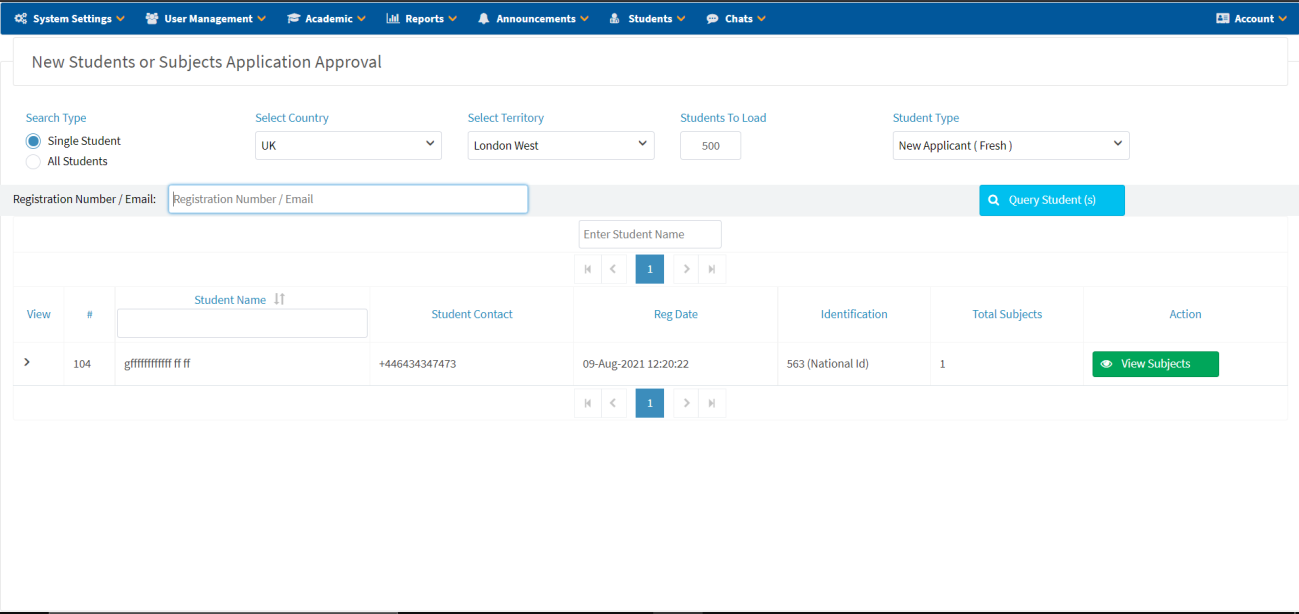Click the previous-page arrow in top pagination
Image resolution: width=1299 pixels, height=614 pixels.
613,269
